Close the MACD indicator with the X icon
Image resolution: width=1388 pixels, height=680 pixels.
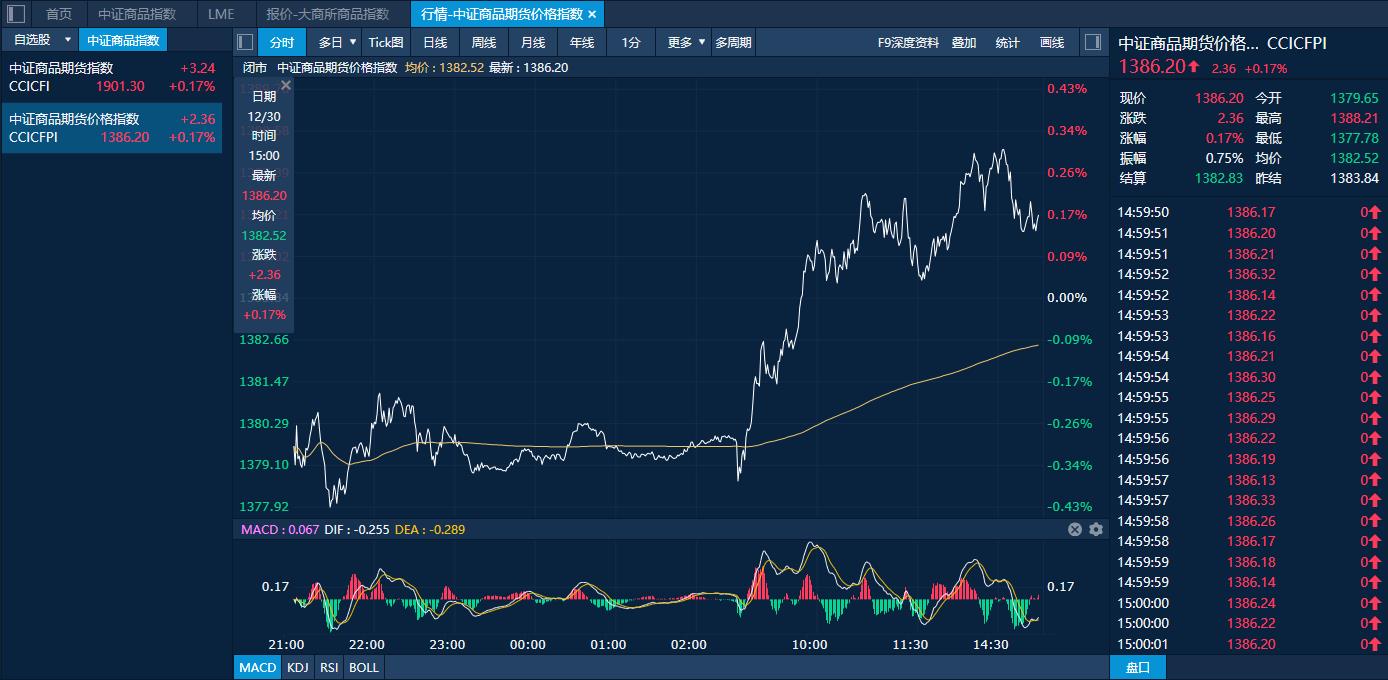tap(1075, 529)
